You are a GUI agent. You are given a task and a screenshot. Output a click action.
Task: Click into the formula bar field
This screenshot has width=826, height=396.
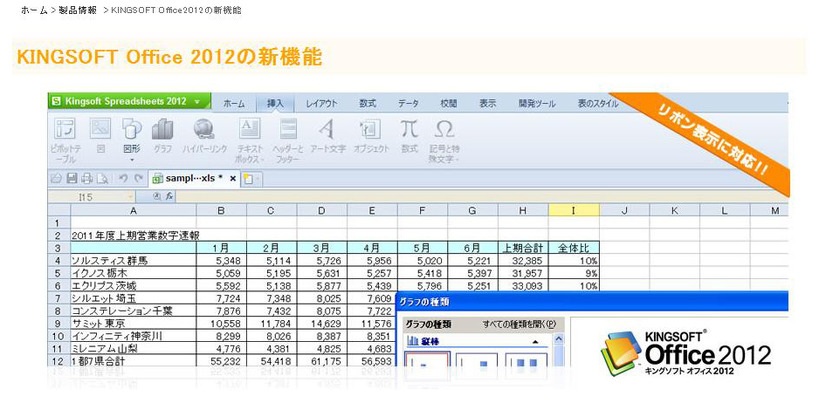(x=482, y=196)
